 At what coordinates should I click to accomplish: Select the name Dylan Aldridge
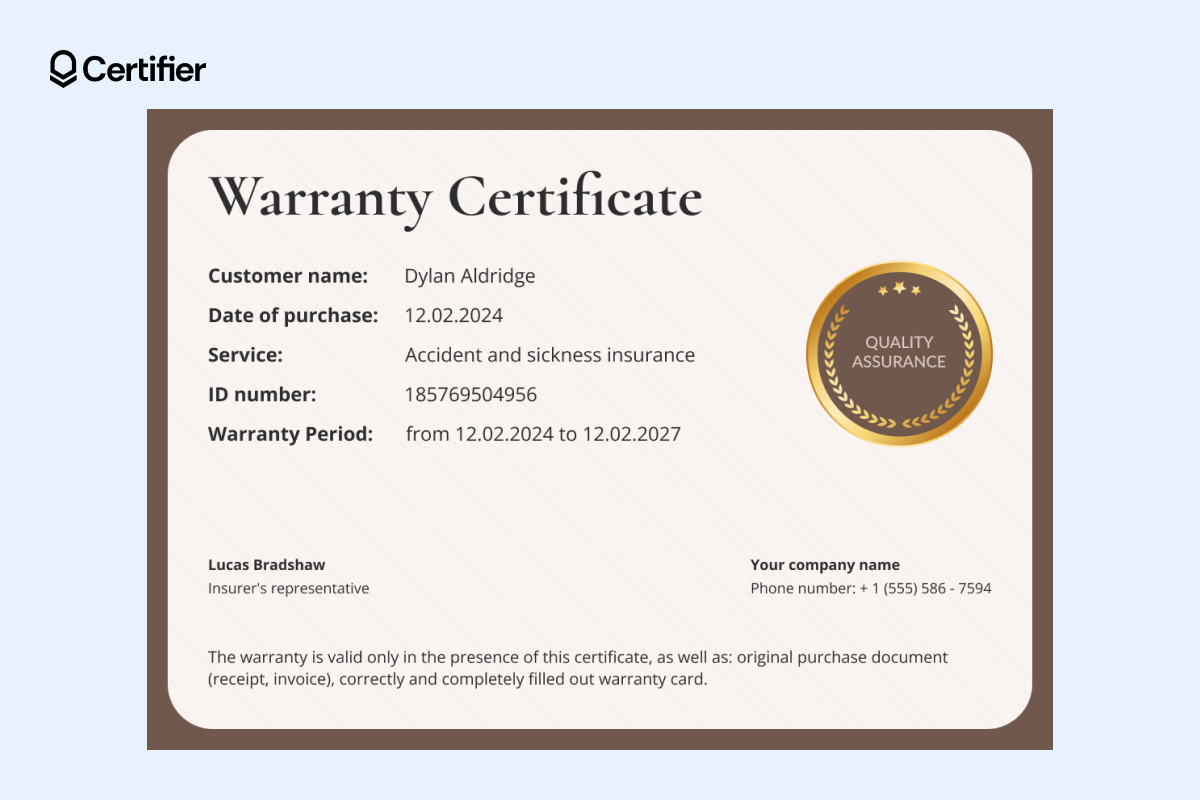pos(470,276)
